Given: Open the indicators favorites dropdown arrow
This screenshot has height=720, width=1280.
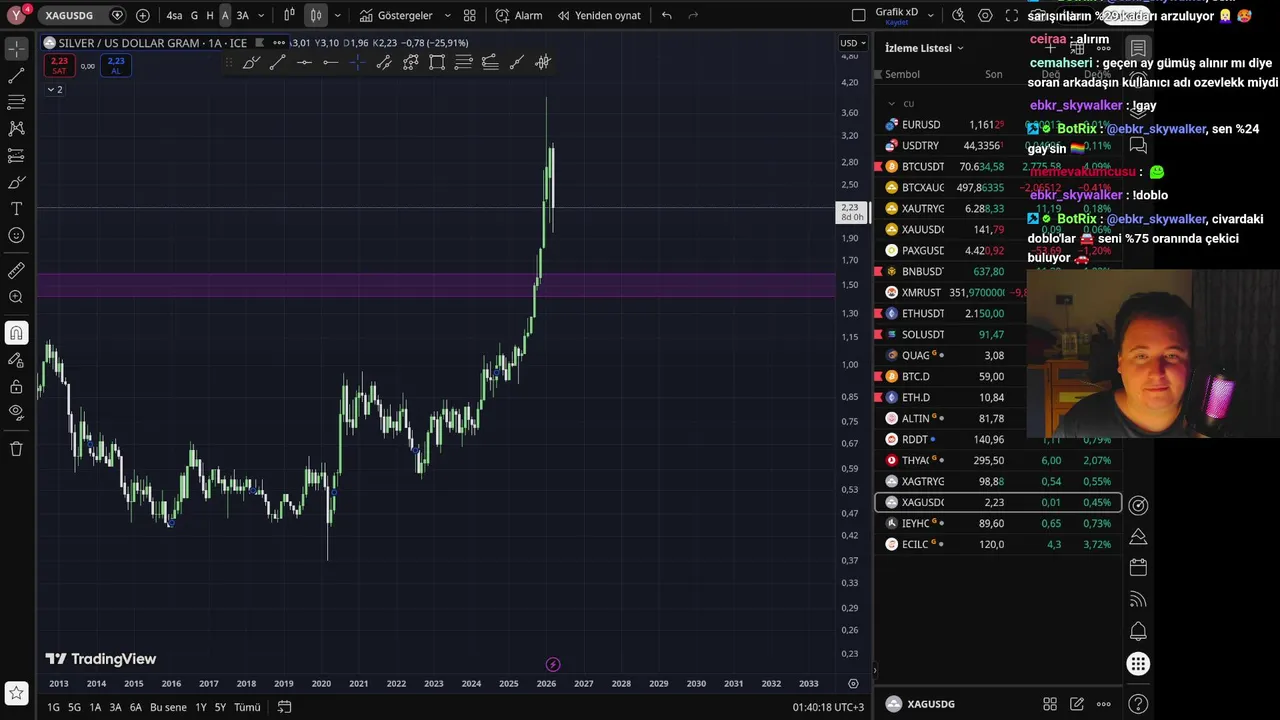Looking at the screenshot, I should point(447,15).
